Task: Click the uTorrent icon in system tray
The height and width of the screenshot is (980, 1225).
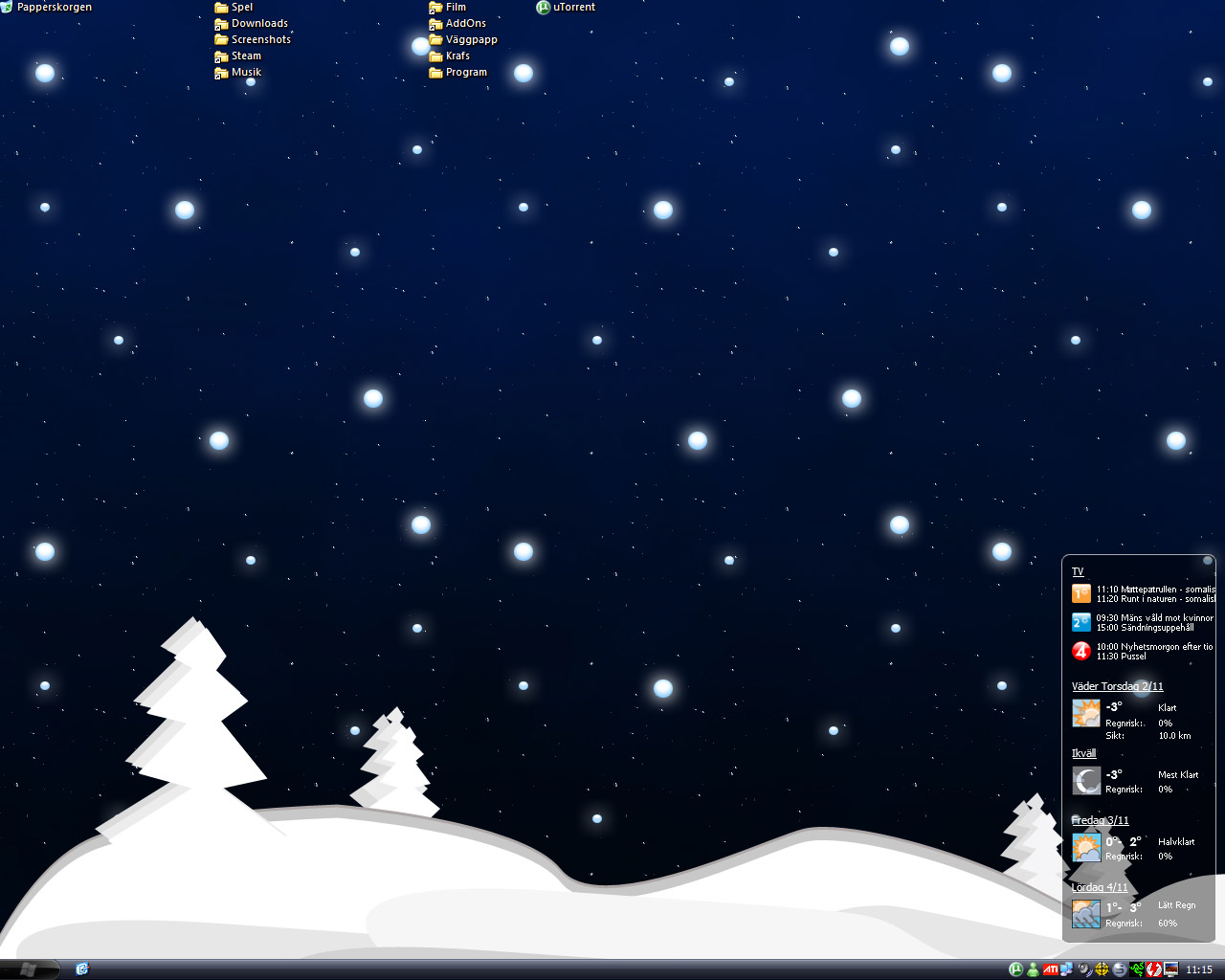Action: [1015, 969]
